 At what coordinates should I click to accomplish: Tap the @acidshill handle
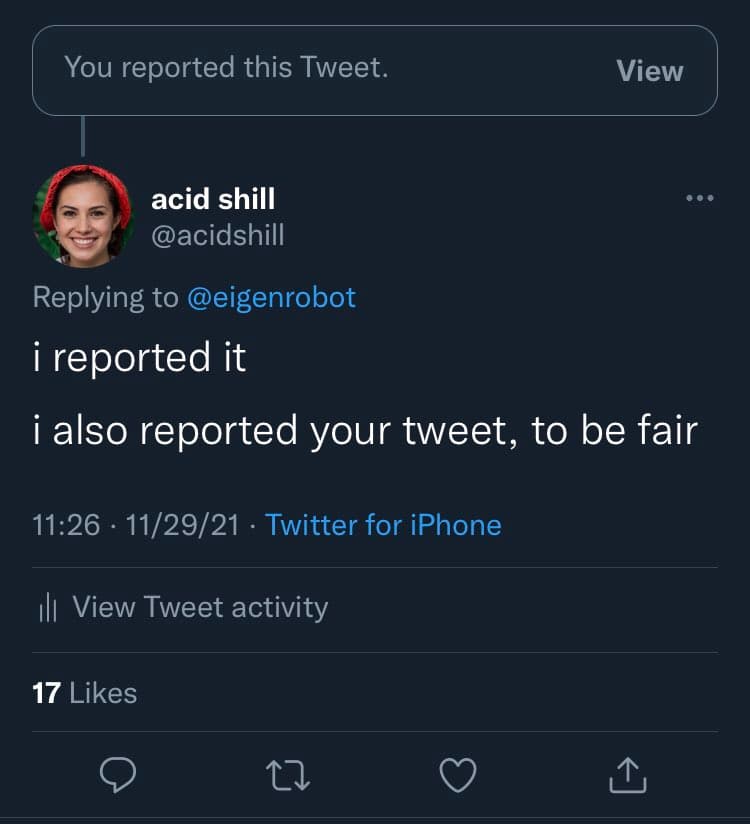[217, 235]
